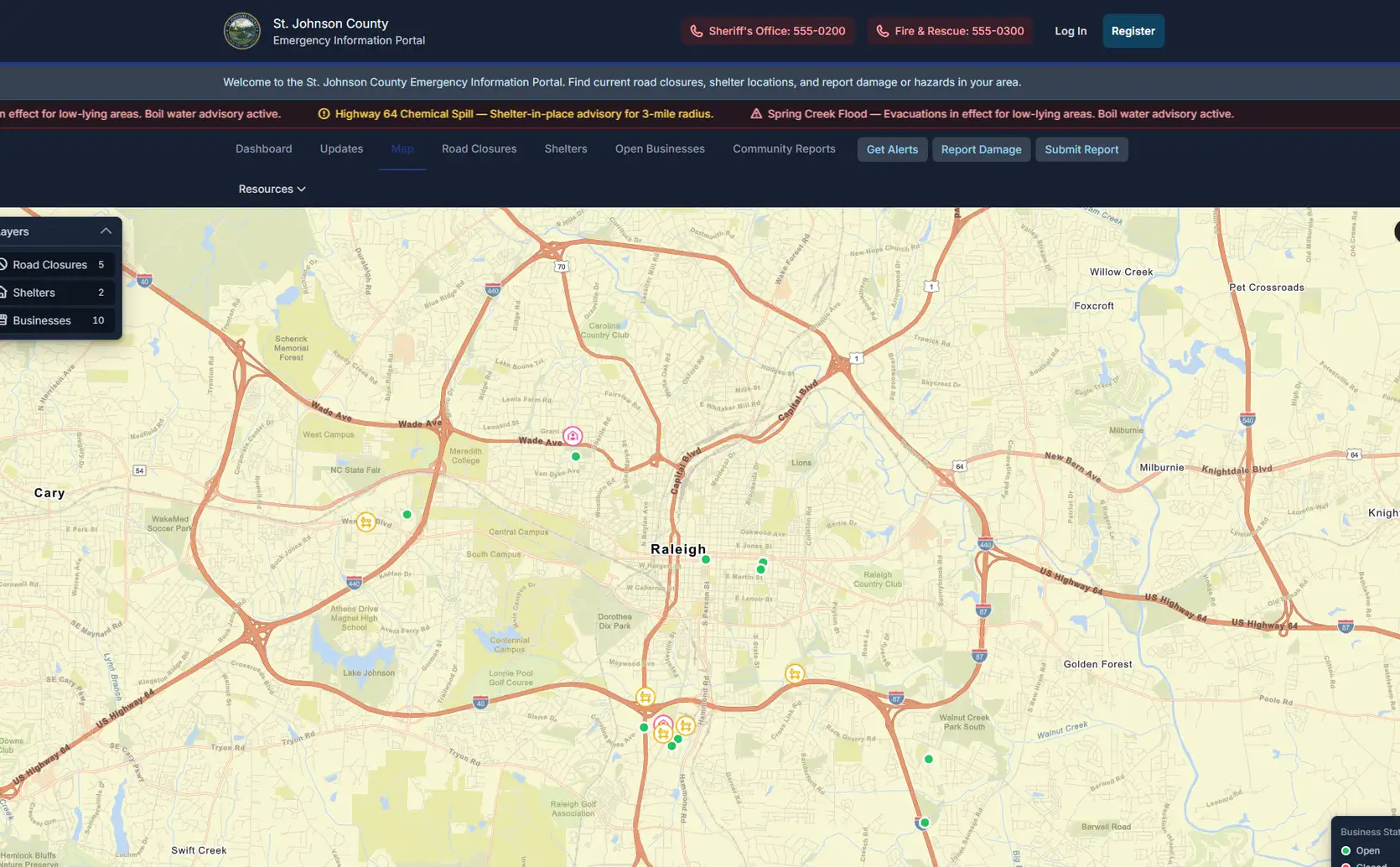Click the Highway 64 Chemical Spill alert text
1400x867 pixels.
524,114
